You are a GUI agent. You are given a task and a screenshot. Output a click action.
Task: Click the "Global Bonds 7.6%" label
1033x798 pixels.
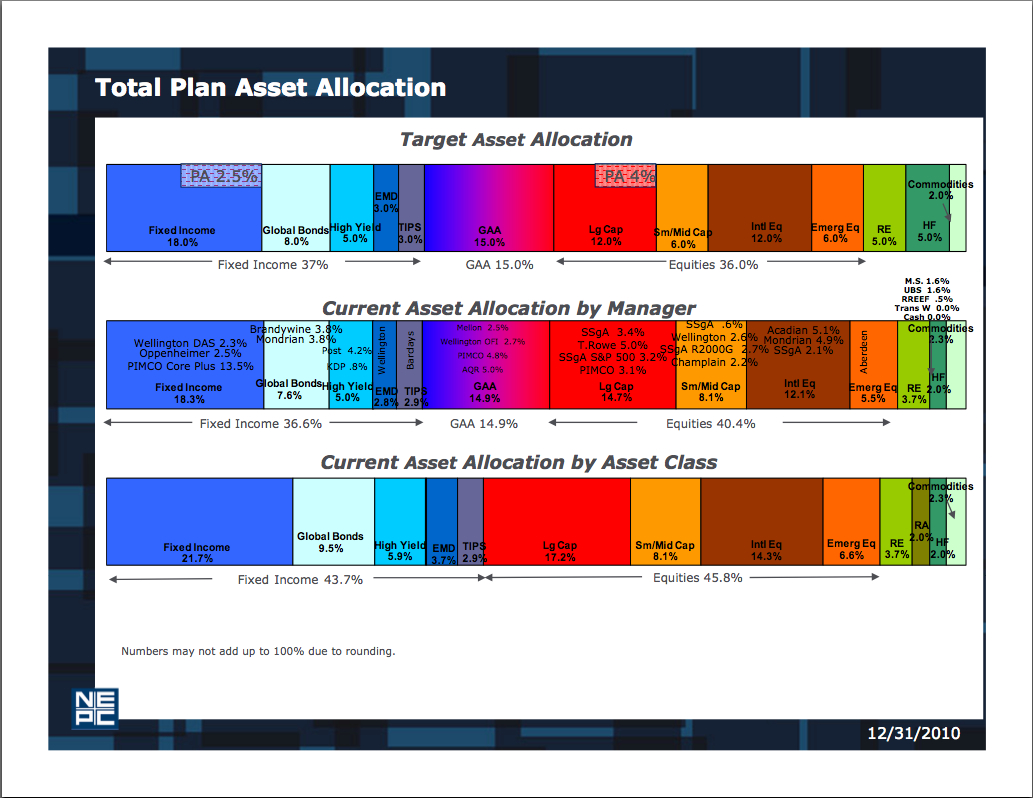[289, 389]
